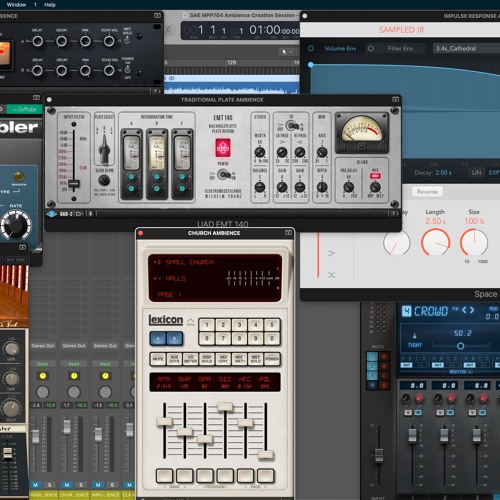Click the Softube button
Image resolution: width=500 pixels, height=500 pixels.
(x=25, y=109)
